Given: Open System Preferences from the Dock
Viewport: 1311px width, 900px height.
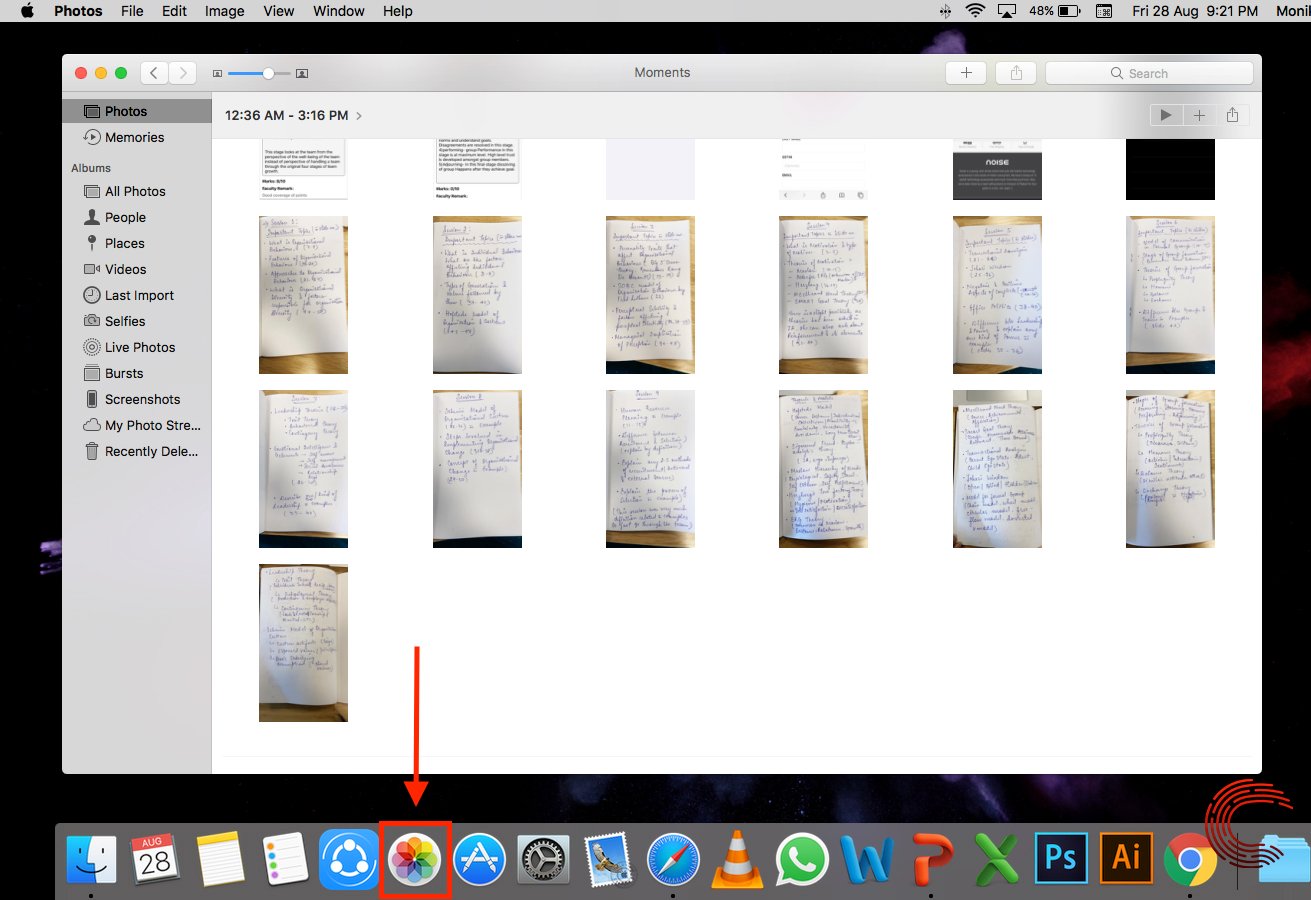Looking at the screenshot, I should click(x=543, y=860).
